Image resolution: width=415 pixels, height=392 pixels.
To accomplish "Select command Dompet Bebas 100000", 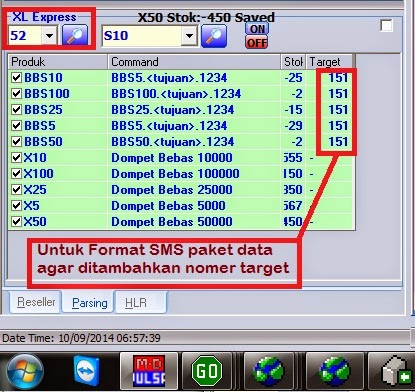I will [x=175, y=173].
